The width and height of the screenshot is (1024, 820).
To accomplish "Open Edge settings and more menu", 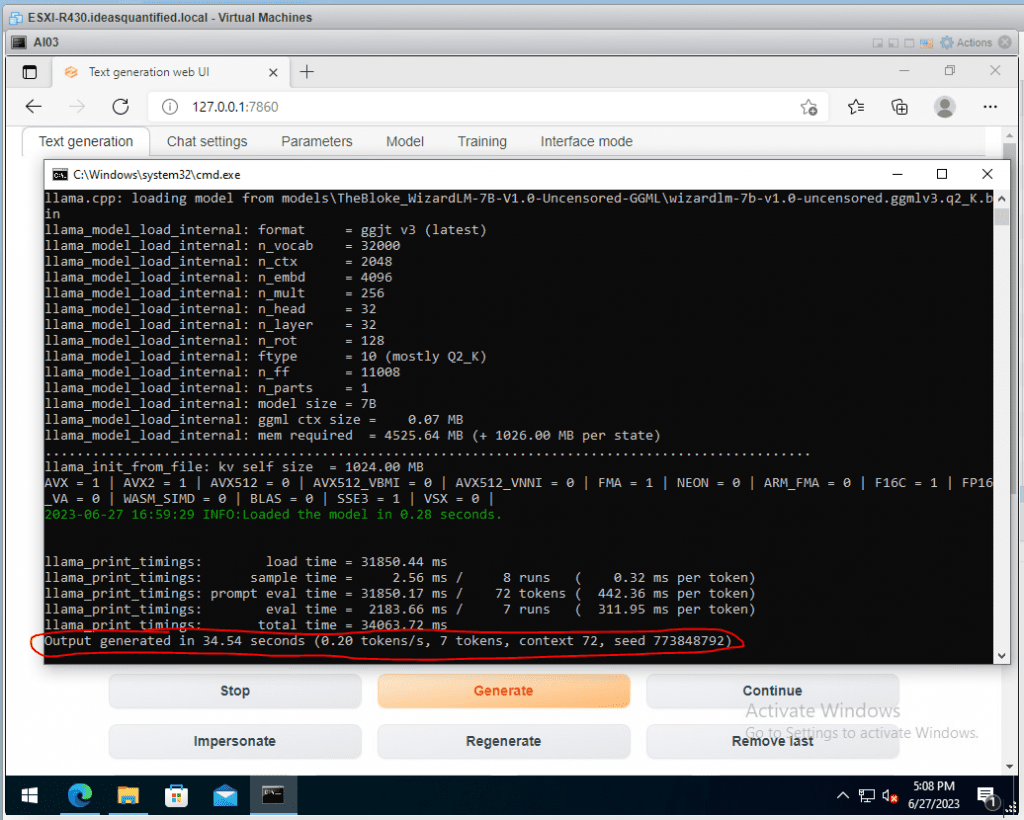I will pyautogui.click(x=990, y=106).
